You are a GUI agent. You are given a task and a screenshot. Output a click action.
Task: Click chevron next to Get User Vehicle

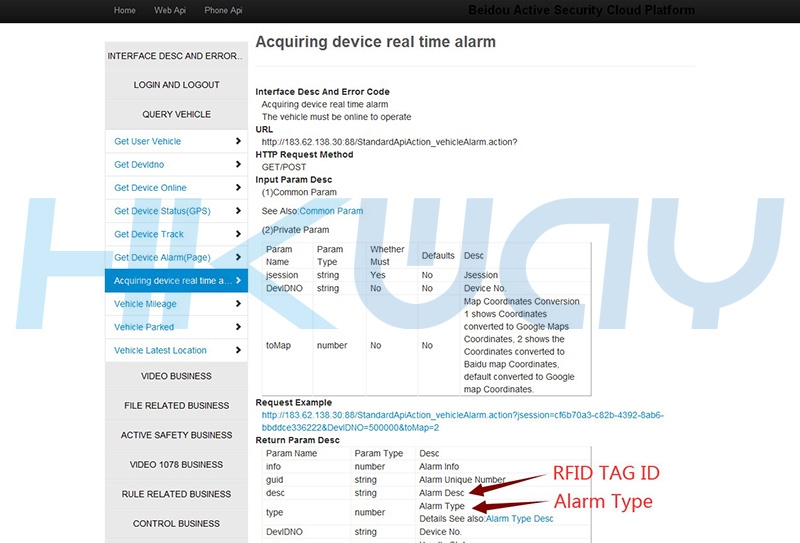point(238,141)
